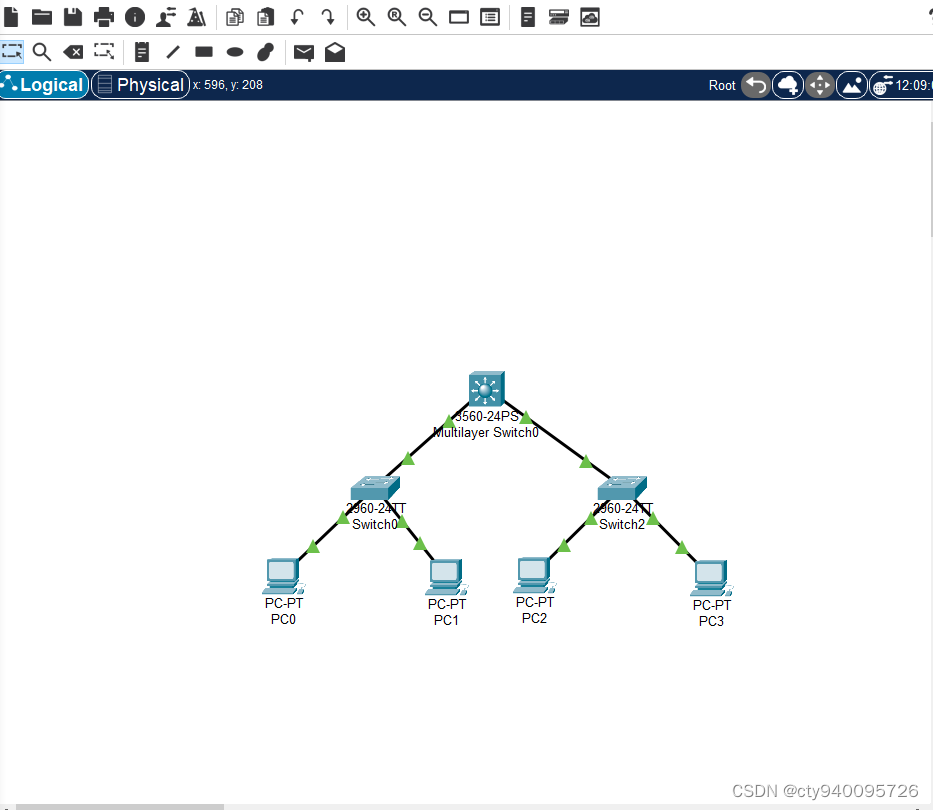This screenshot has width=933, height=810.
Task: Select the Draw Freeform tool
Action: tap(265, 52)
